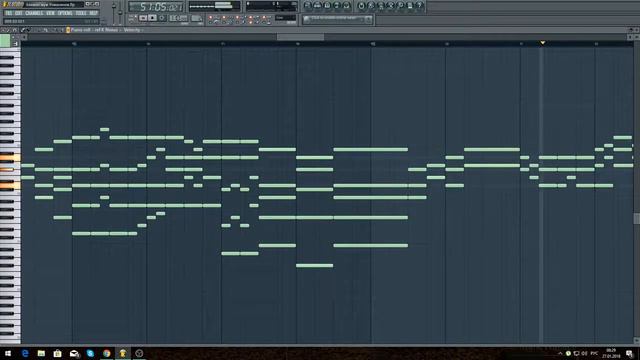Click the online news panel

(337, 19)
